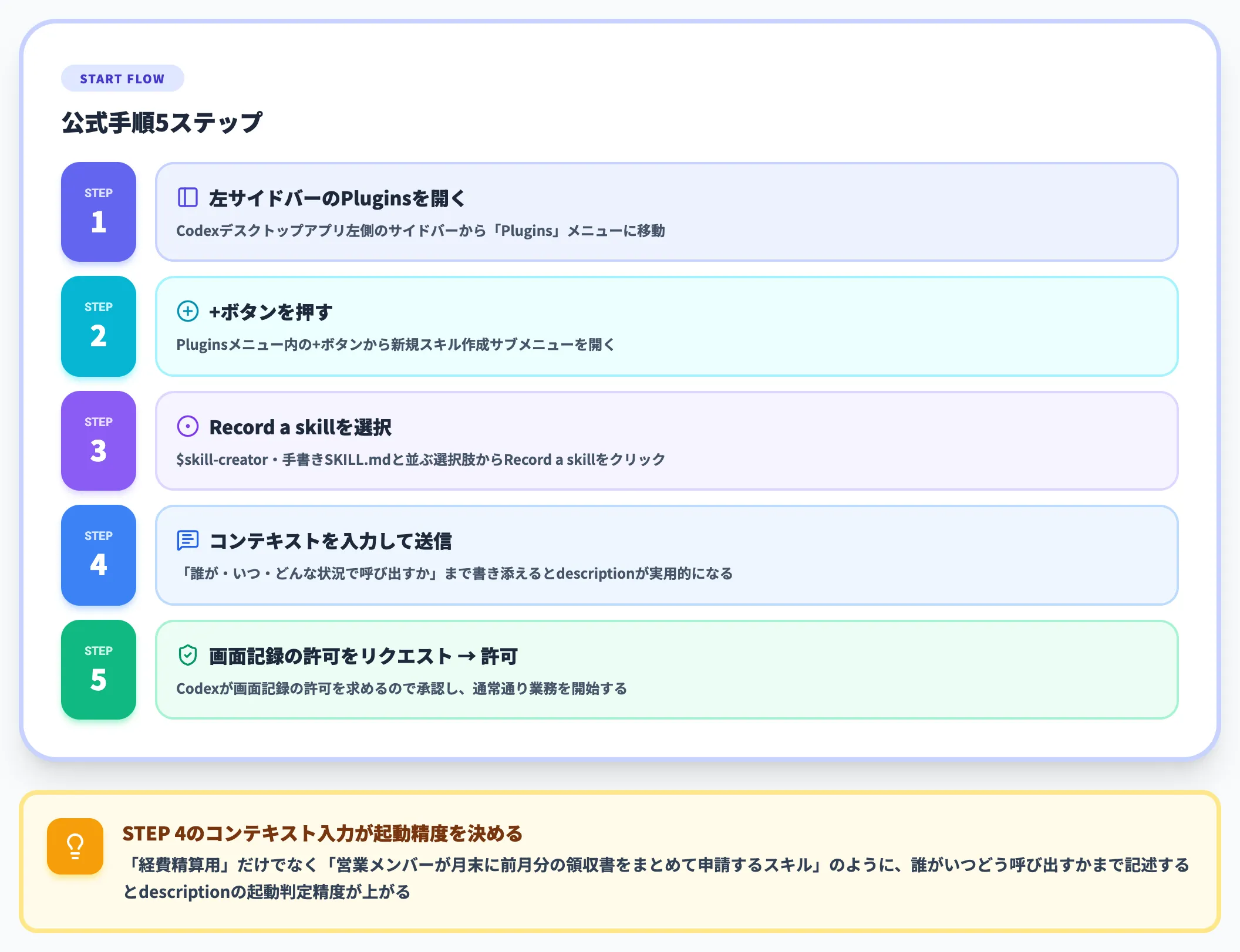The width and height of the screenshot is (1240, 952).
Task: Select the STEP 4 number tile
Action: coord(99,555)
